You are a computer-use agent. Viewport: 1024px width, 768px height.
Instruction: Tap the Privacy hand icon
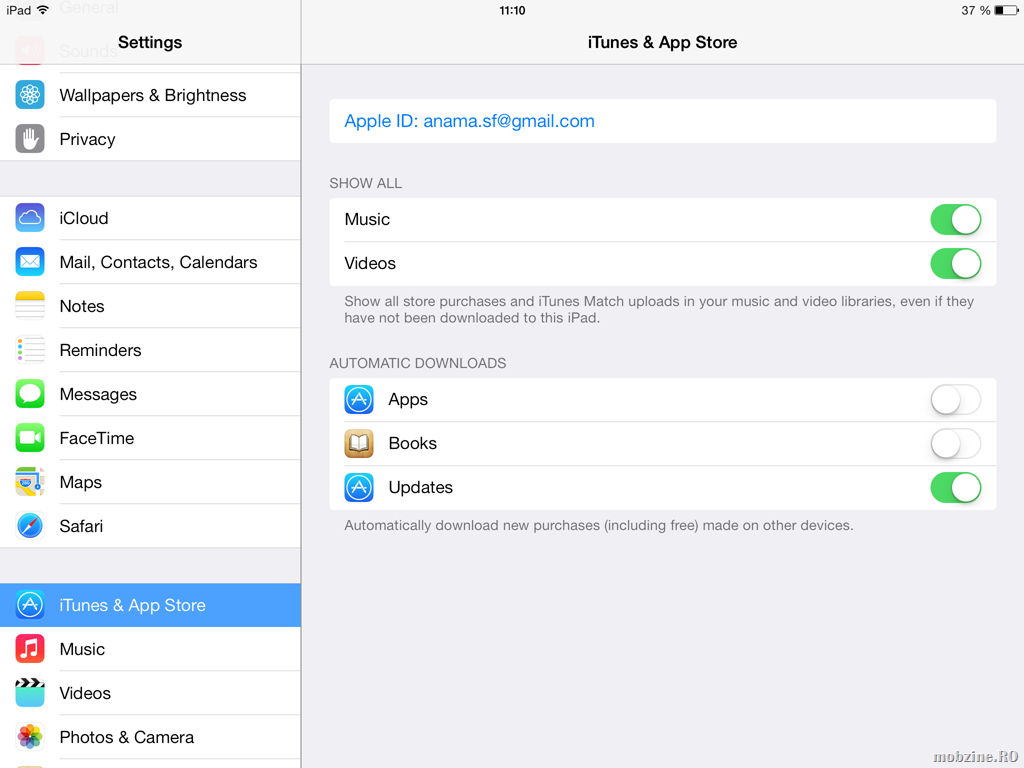click(x=30, y=138)
